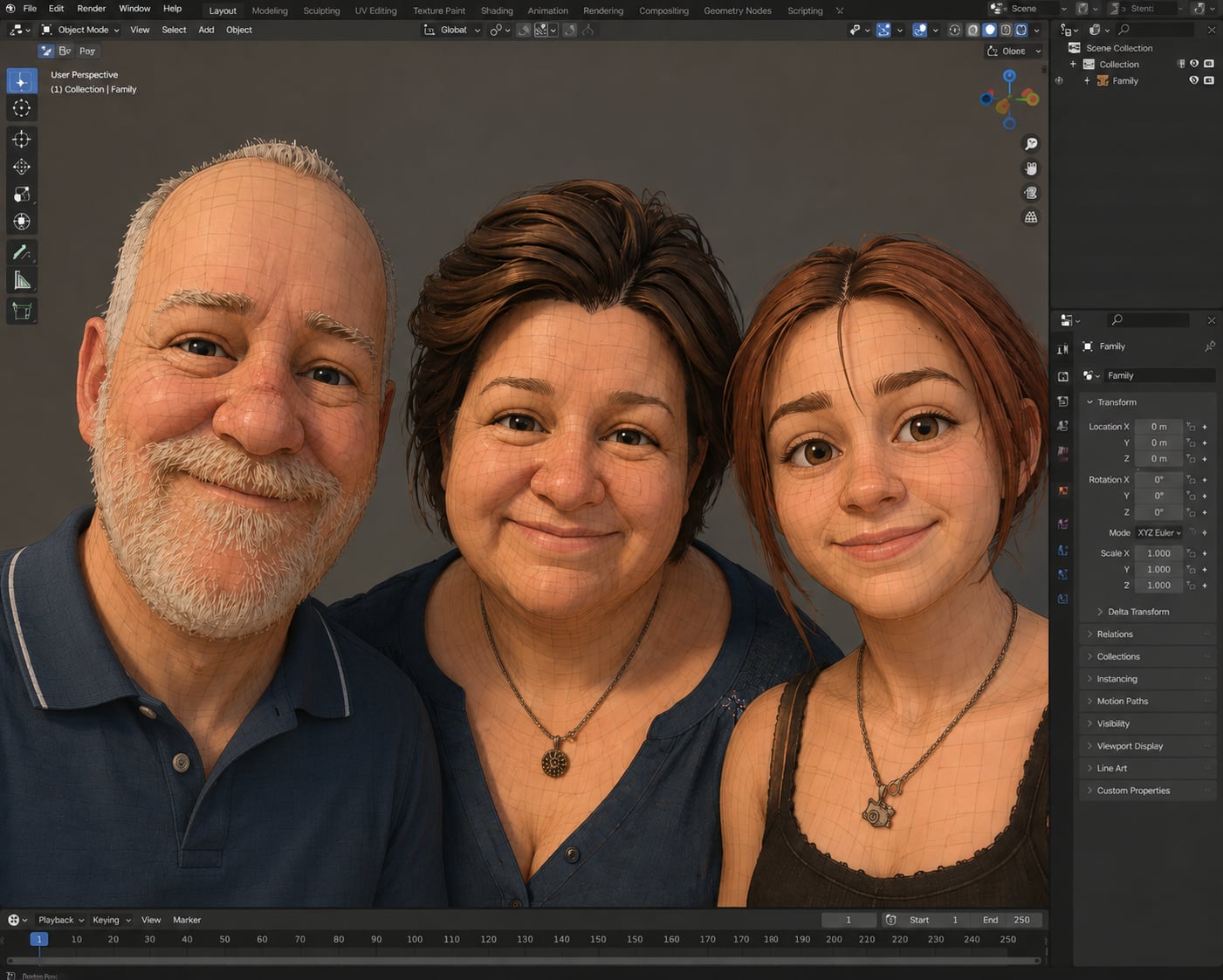The image size is (1223, 980).
Task: Select the Annotate pencil tool
Action: click(x=22, y=252)
